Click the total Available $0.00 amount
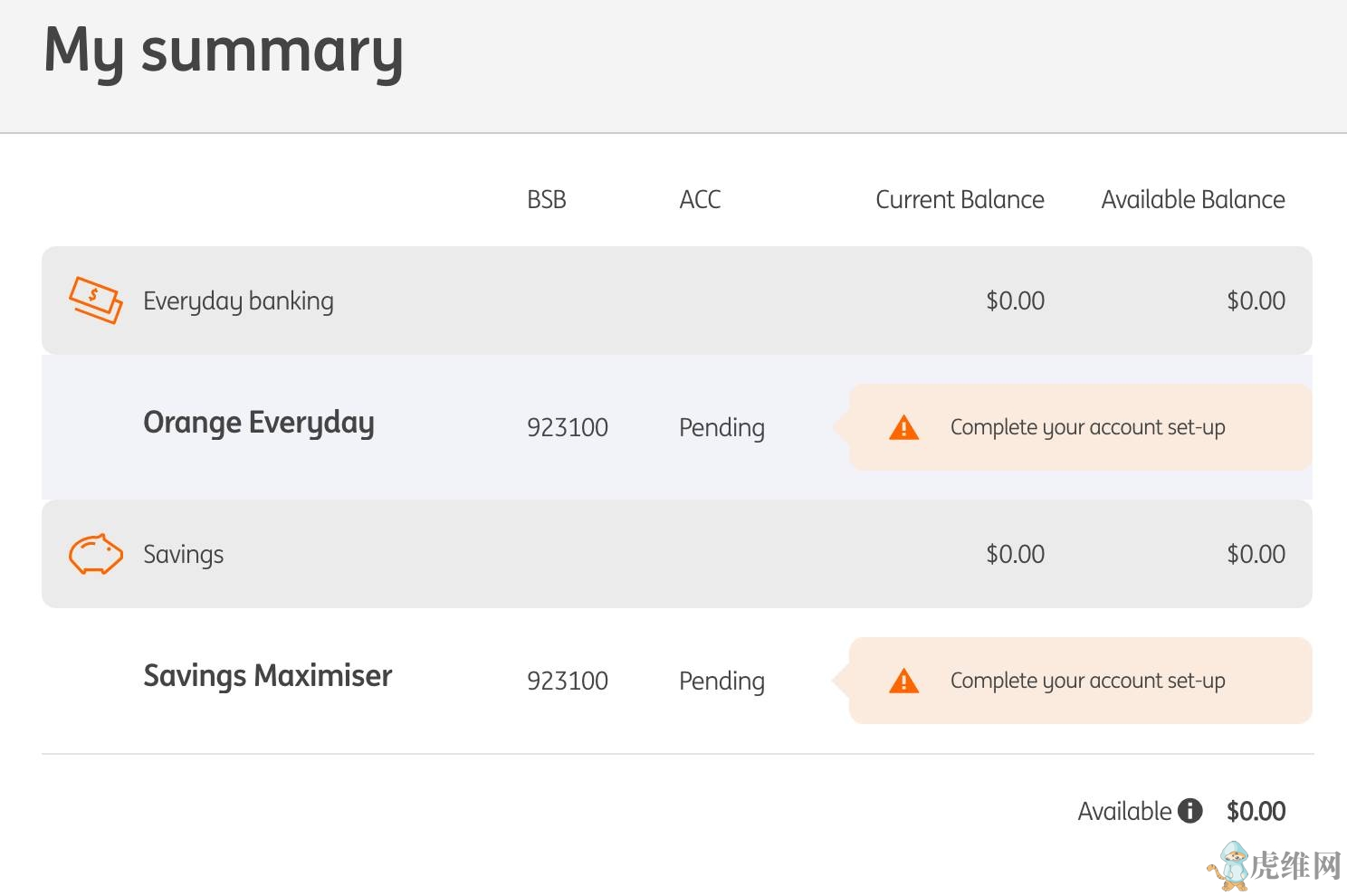The height and width of the screenshot is (896, 1347). (x=1256, y=811)
